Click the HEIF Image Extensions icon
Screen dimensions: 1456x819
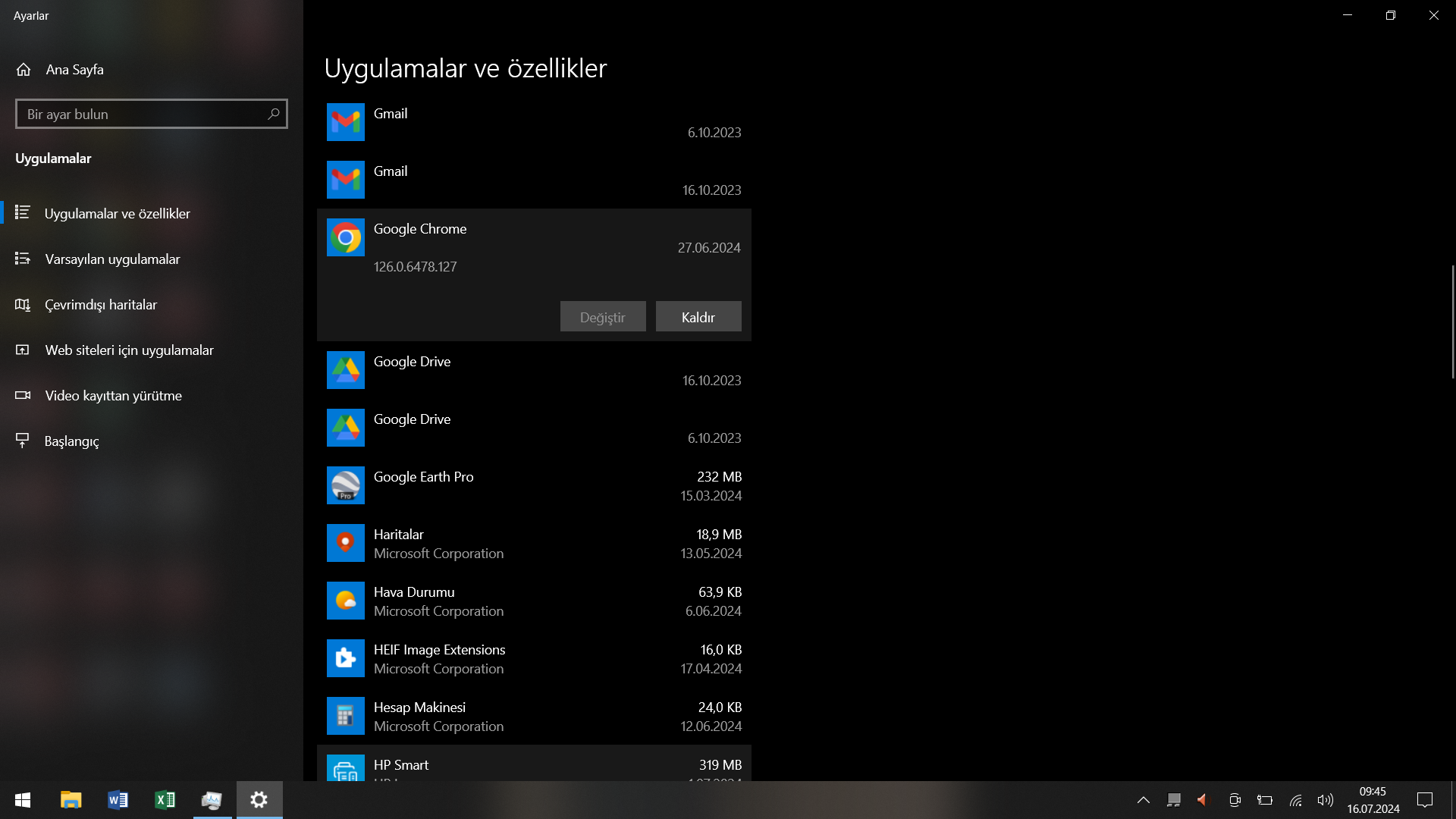tap(345, 658)
